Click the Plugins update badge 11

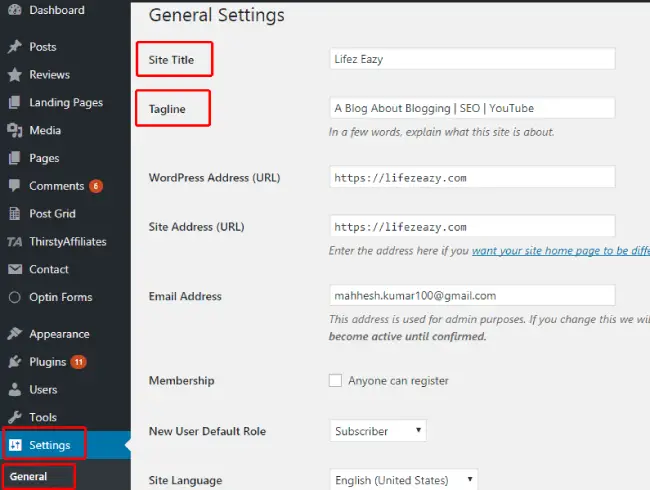point(78,362)
